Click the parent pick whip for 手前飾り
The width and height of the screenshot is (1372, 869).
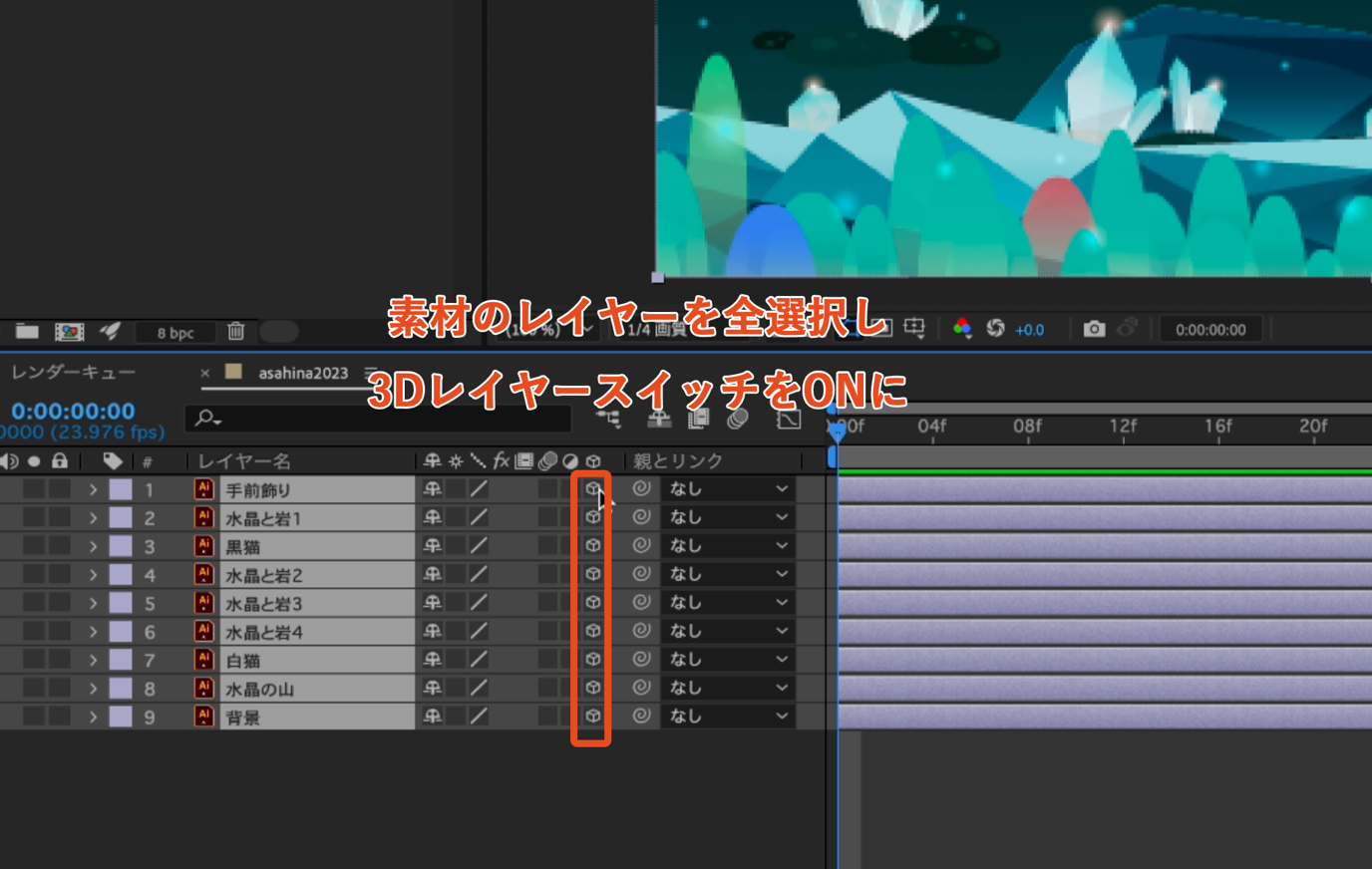(641, 488)
